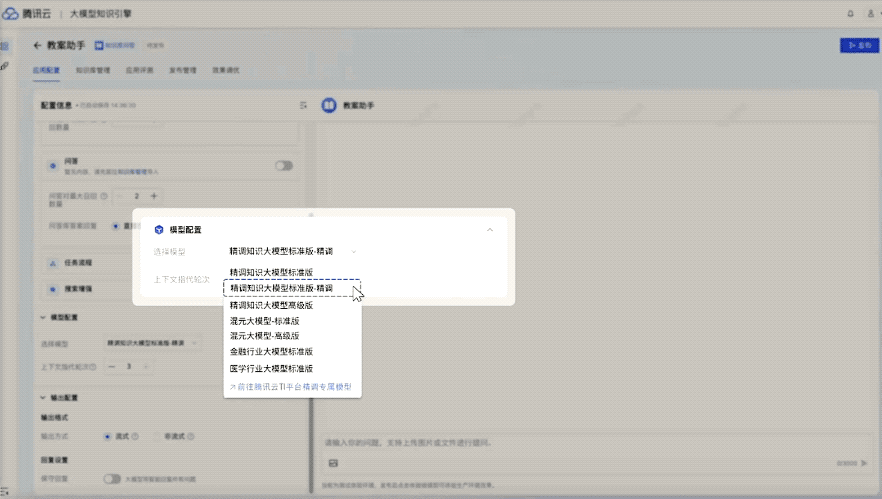
Task: Click the 大模型知识引擎 title text
Action: pos(101,14)
